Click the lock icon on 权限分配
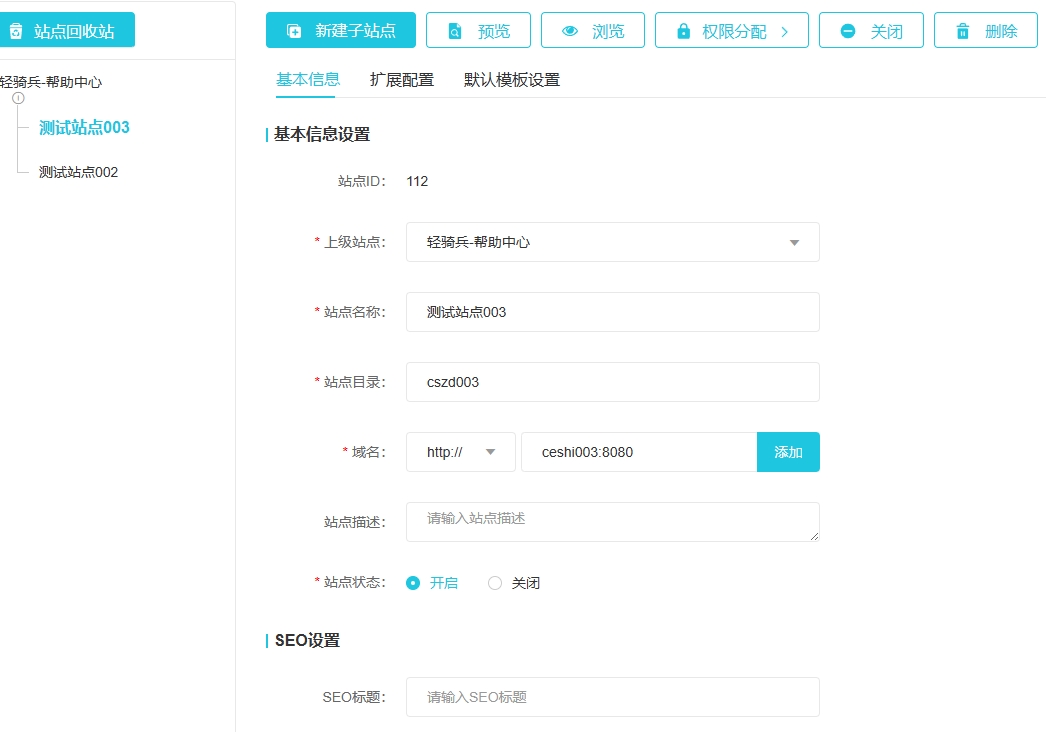Image resolution: width=1046 pixels, height=732 pixels. 683,31
